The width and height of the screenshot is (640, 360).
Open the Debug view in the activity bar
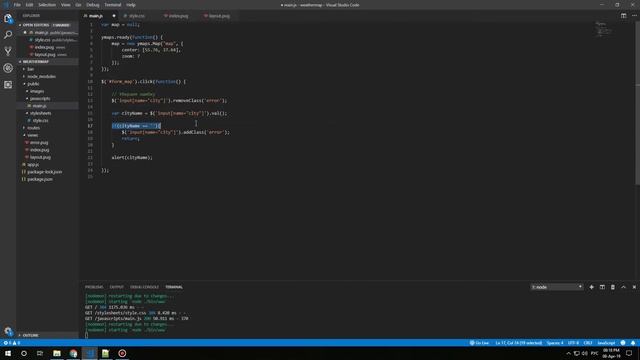pyautogui.click(x=8, y=68)
